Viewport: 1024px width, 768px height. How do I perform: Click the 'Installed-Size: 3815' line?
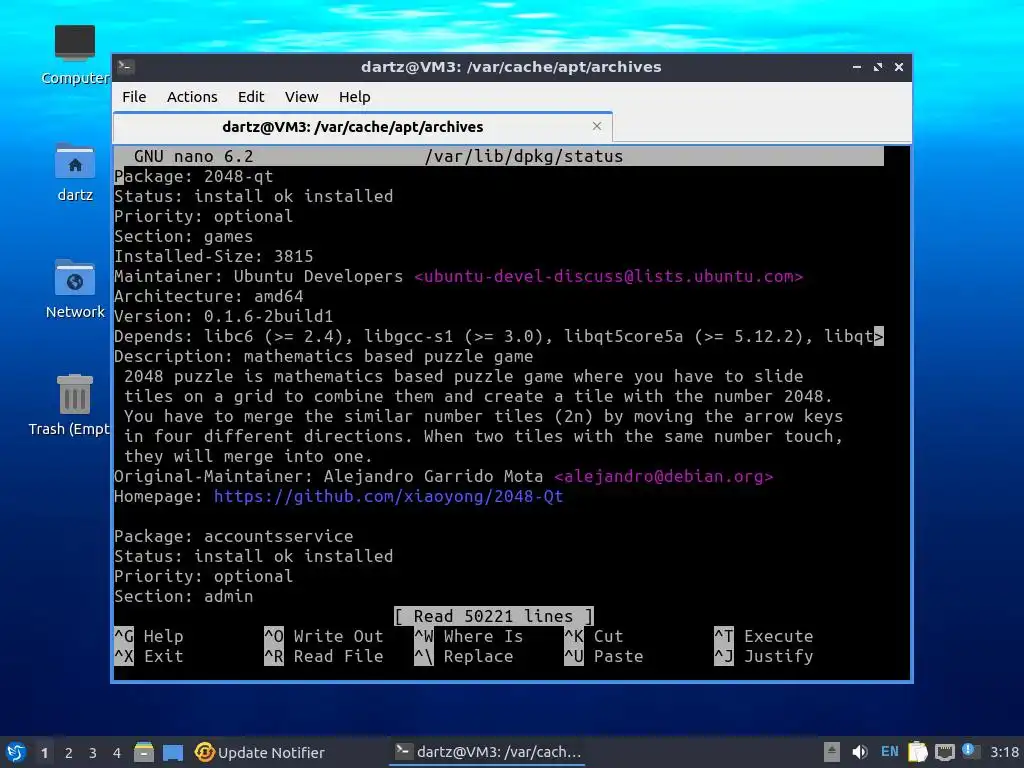[x=214, y=256]
